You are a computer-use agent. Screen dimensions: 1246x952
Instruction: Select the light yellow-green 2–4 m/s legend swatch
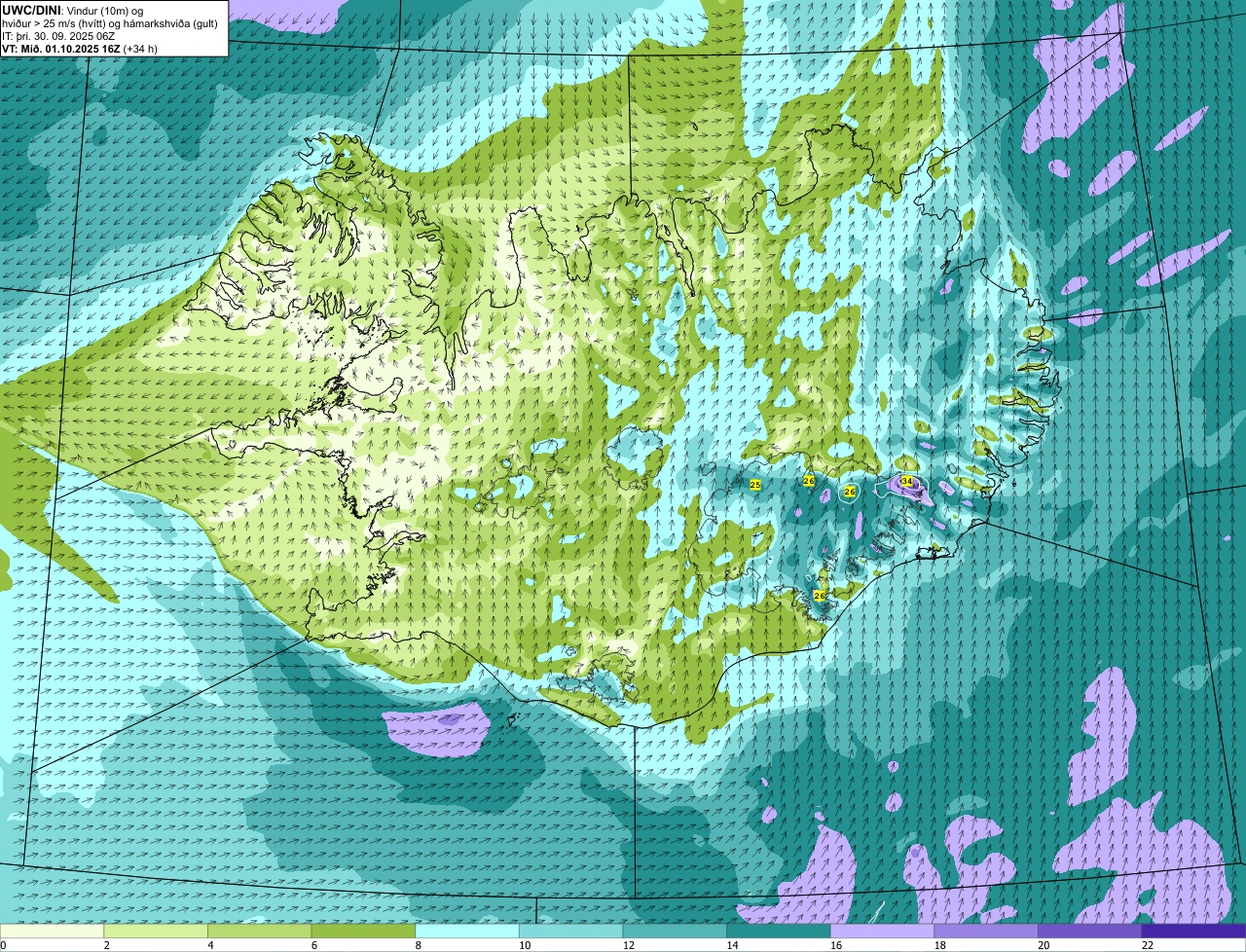tap(156, 931)
